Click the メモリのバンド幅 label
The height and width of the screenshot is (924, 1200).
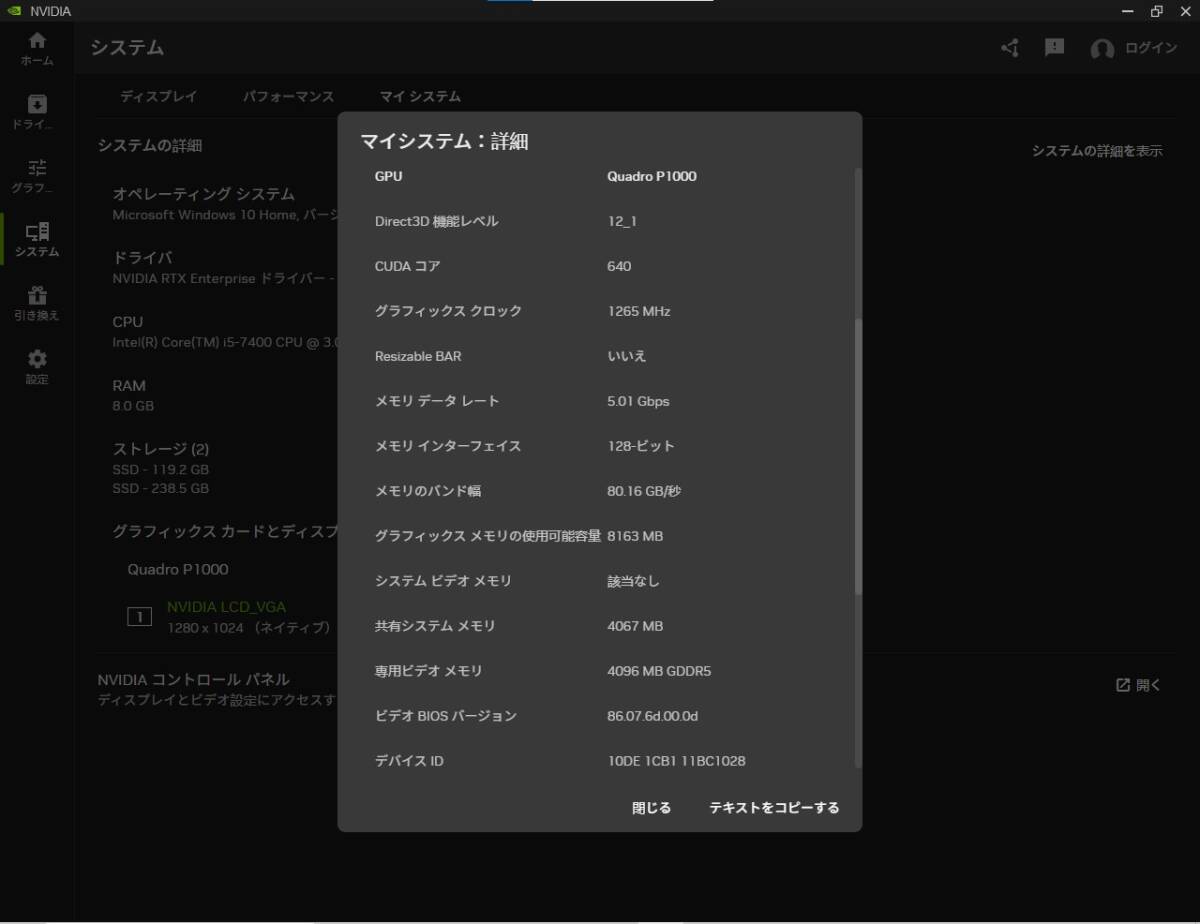click(428, 491)
